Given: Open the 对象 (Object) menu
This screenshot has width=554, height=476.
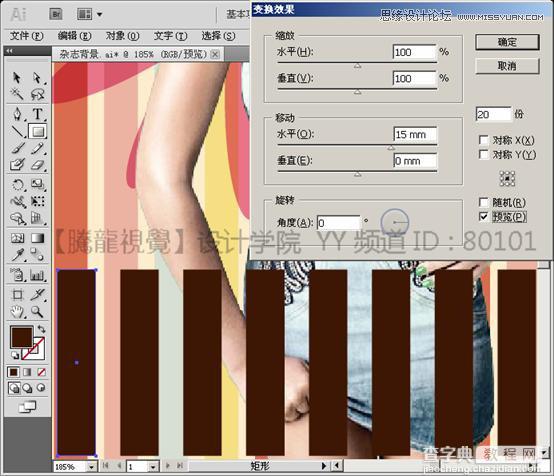Looking at the screenshot, I should pos(122,36).
